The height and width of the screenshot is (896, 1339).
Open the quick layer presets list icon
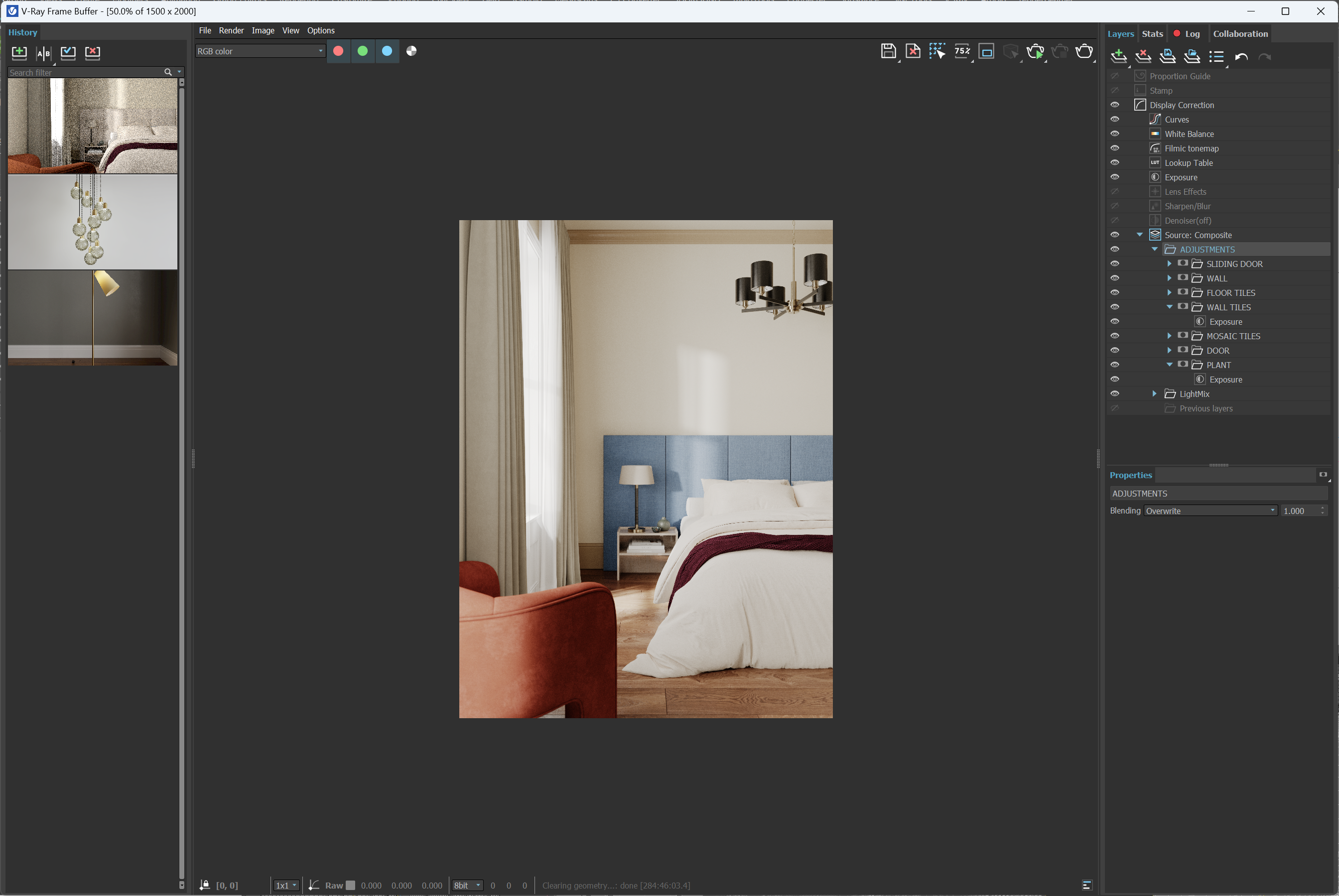pyautogui.click(x=1216, y=56)
